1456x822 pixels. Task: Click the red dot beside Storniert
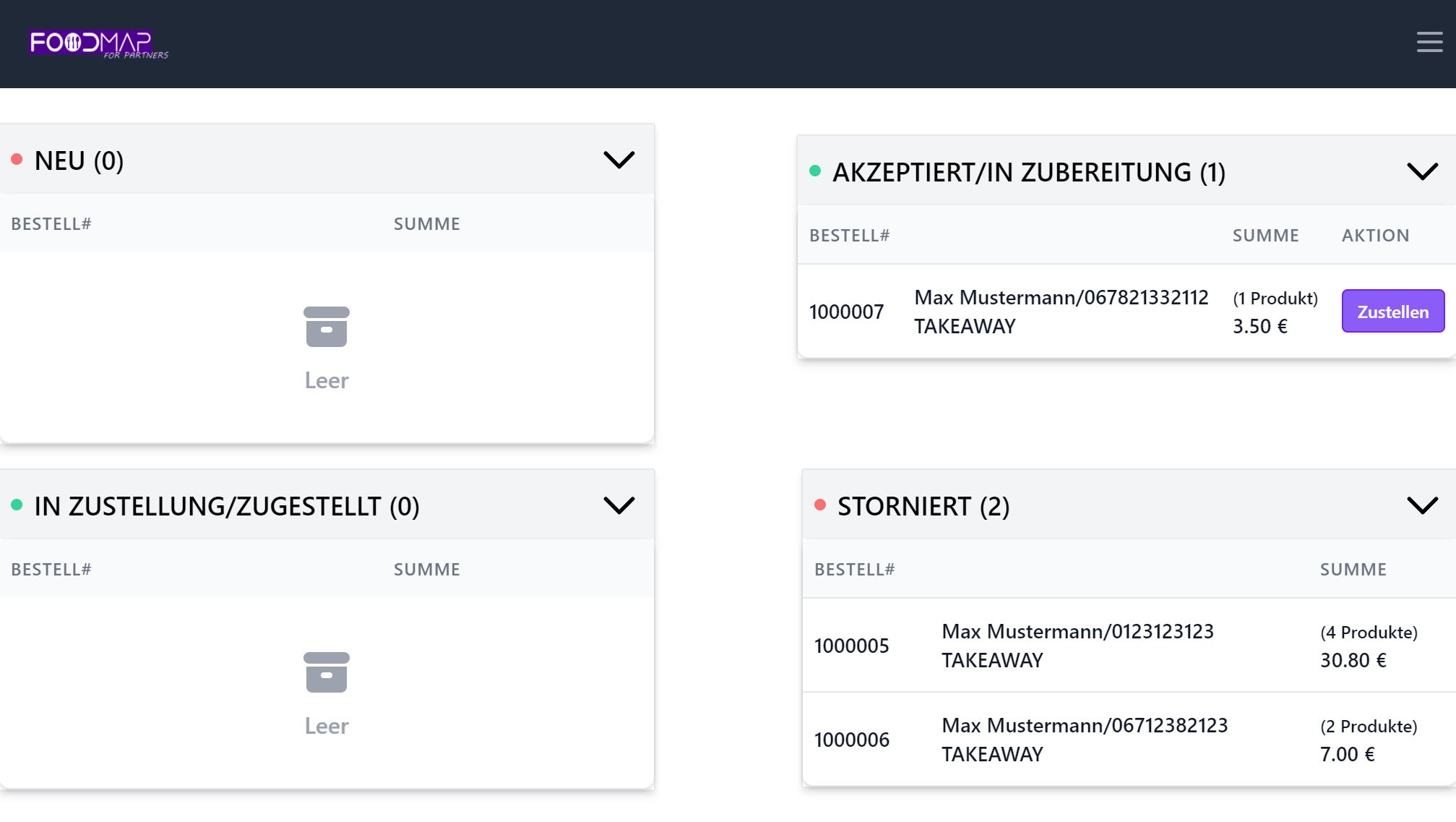click(x=820, y=505)
